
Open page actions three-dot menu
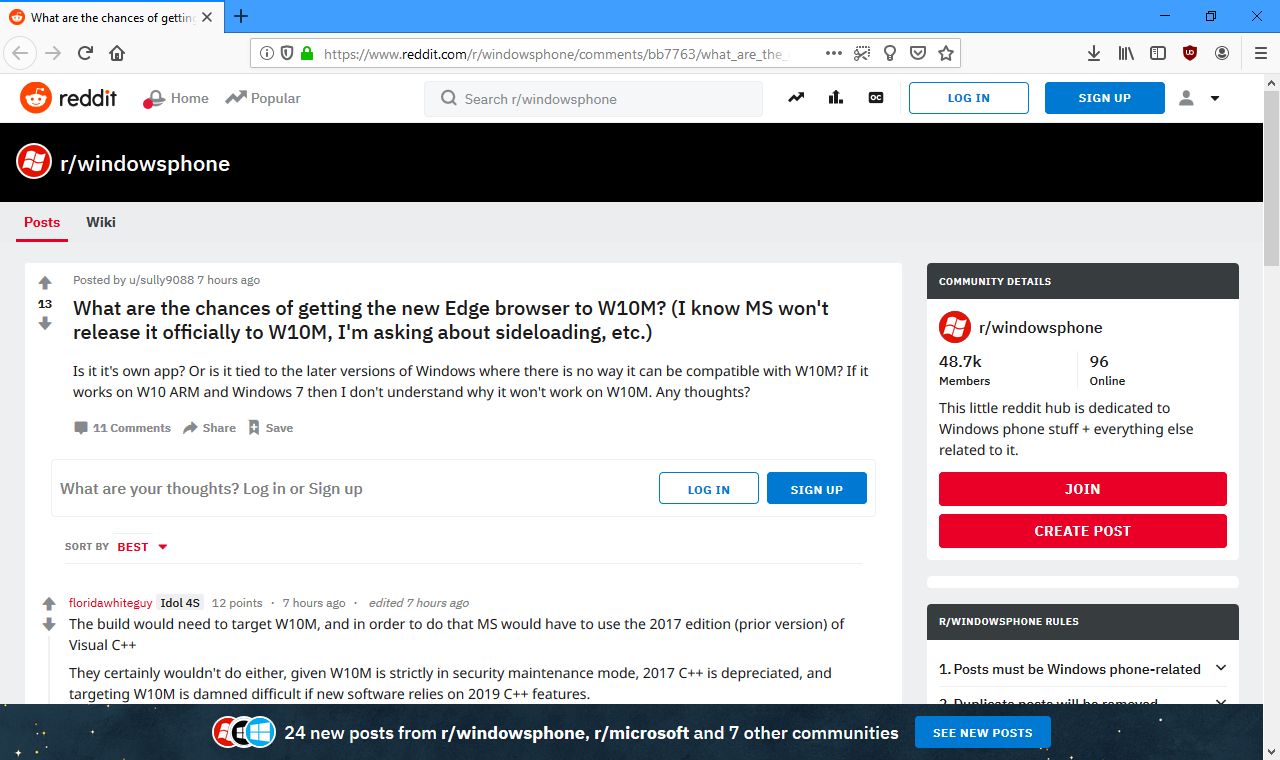pos(834,53)
